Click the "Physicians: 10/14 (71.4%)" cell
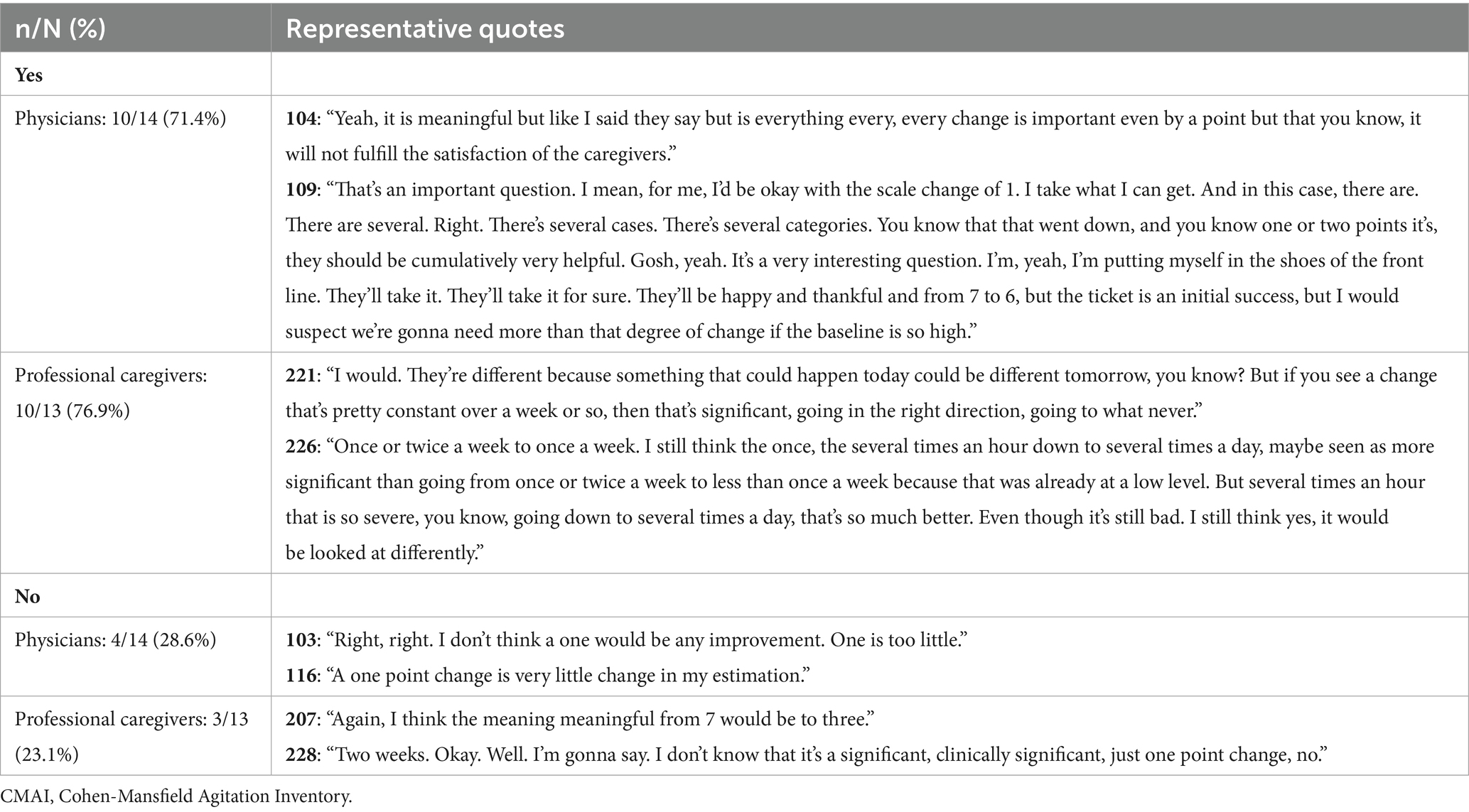Screen dimensions: 1469x812 [120, 119]
